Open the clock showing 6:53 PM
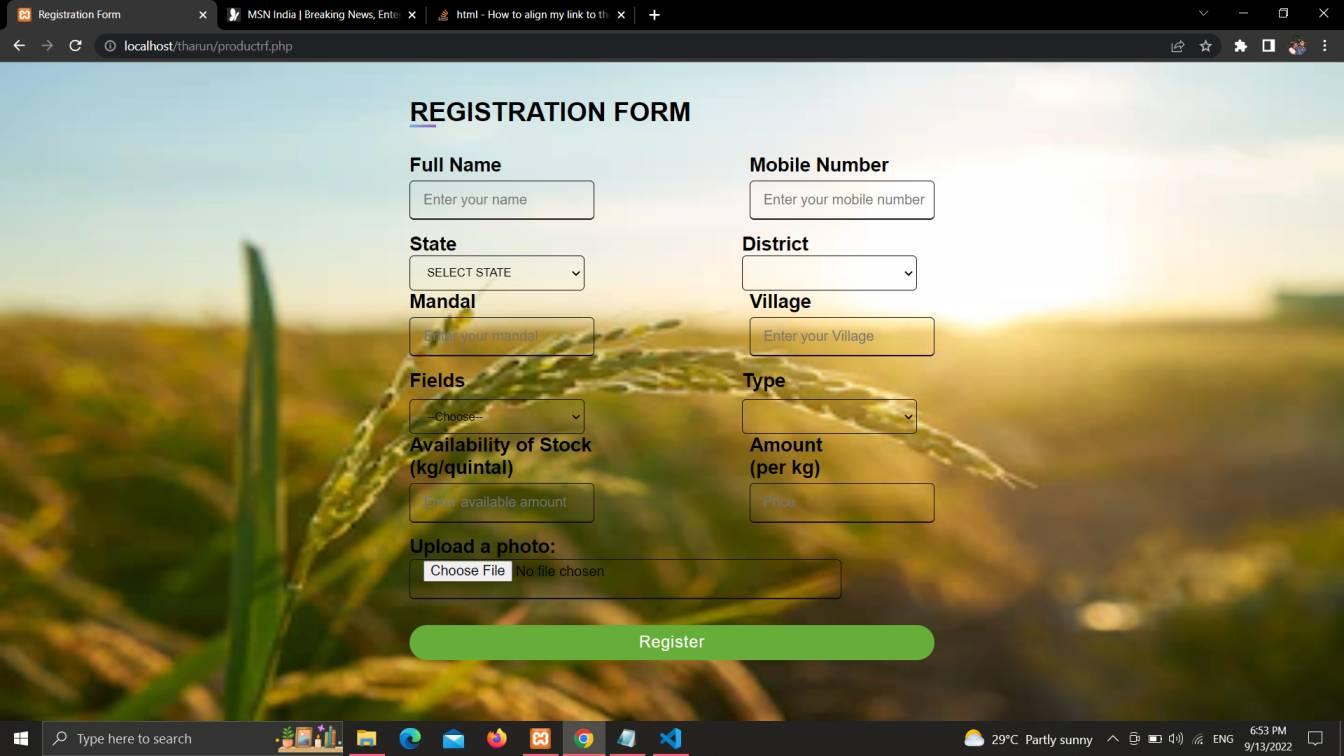1344x756 pixels. 1268,739
